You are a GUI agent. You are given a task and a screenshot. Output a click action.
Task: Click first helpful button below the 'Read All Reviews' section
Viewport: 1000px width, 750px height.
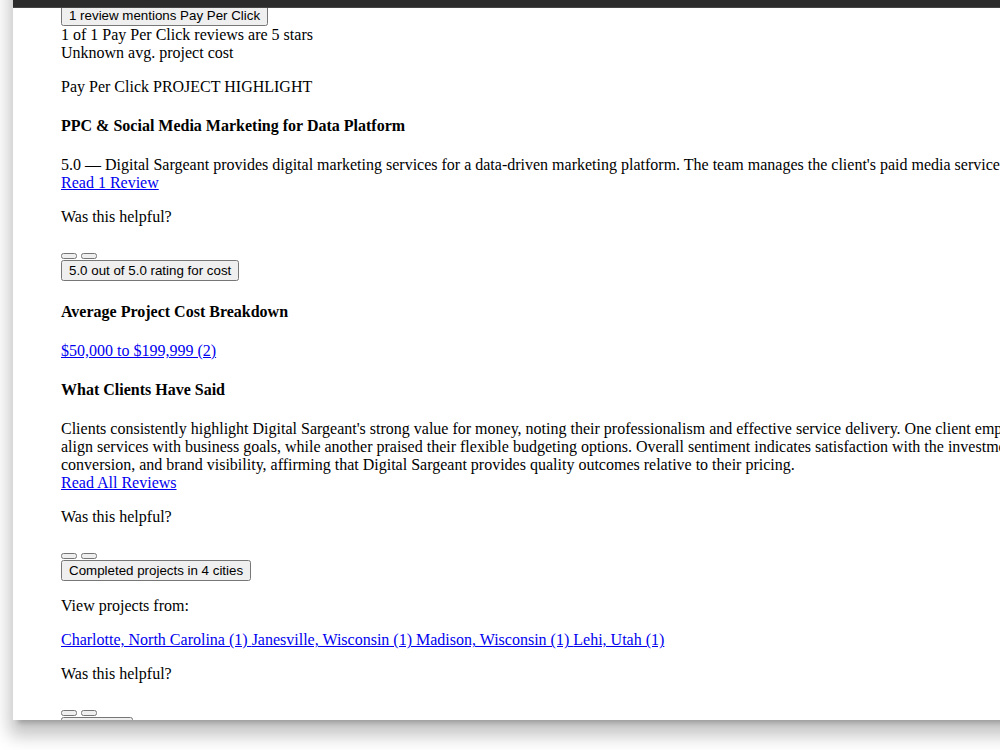click(x=69, y=556)
